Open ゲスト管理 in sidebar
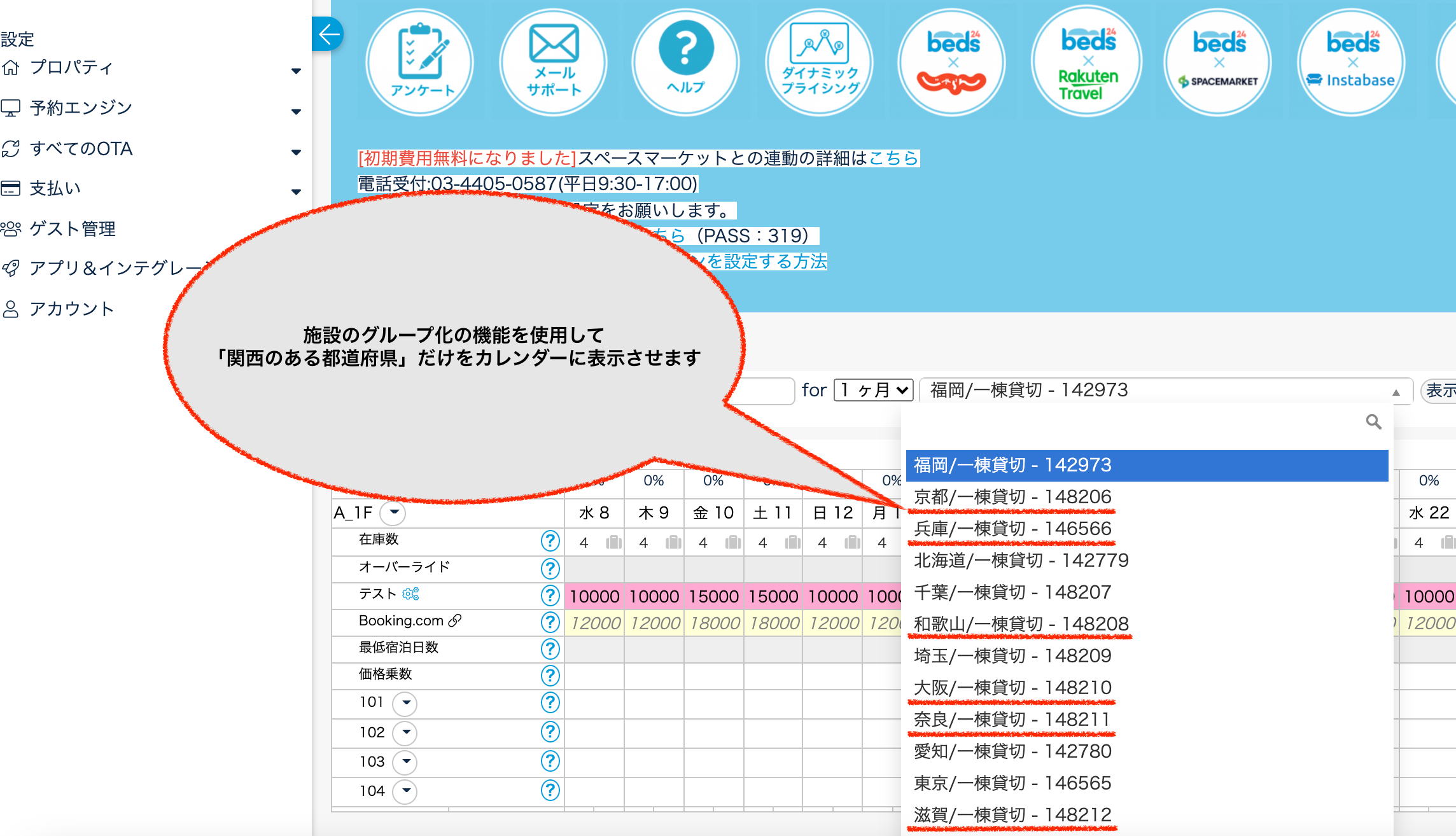 pyautogui.click(x=73, y=229)
